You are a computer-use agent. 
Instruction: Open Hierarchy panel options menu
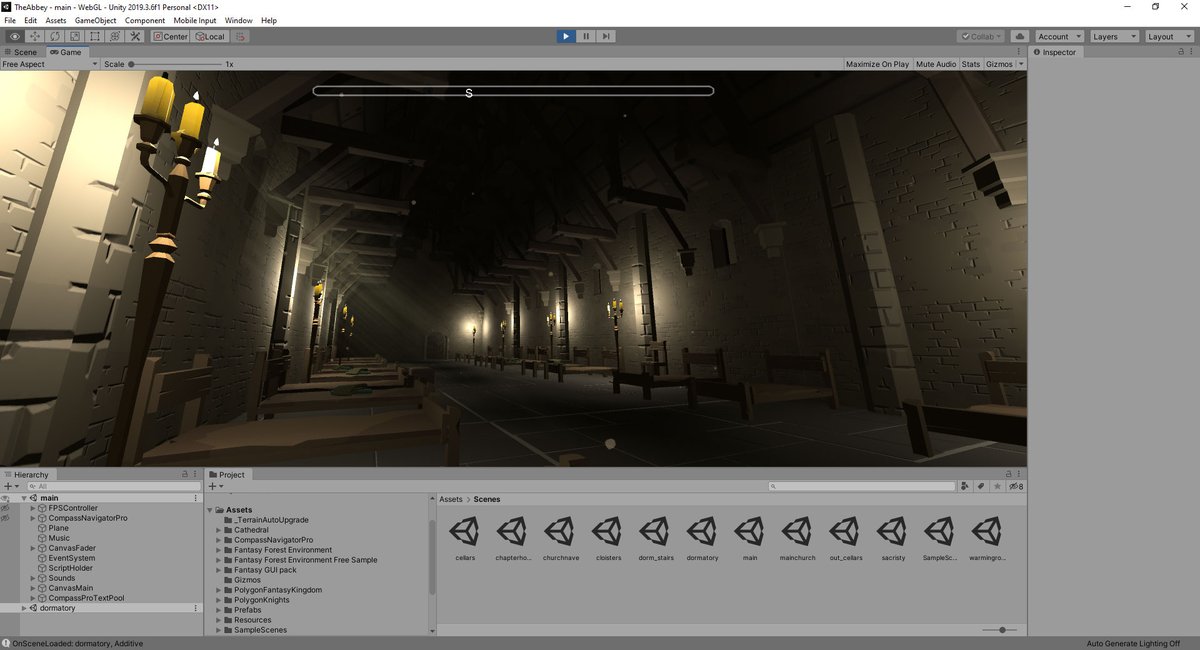pos(195,475)
